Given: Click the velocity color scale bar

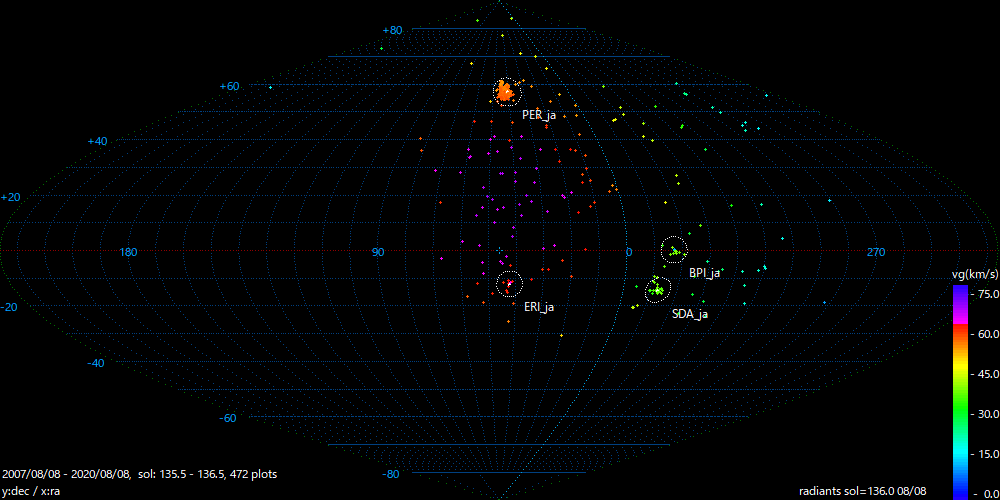Looking at the screenshot, I should pyautogui.click(x=960, y=390).
